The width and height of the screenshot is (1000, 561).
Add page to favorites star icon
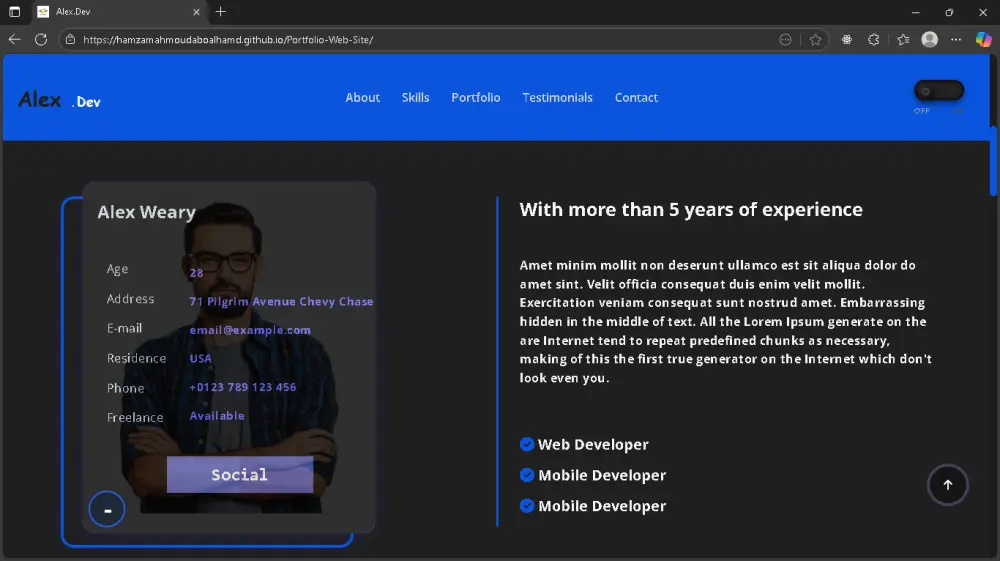point(815,40)
